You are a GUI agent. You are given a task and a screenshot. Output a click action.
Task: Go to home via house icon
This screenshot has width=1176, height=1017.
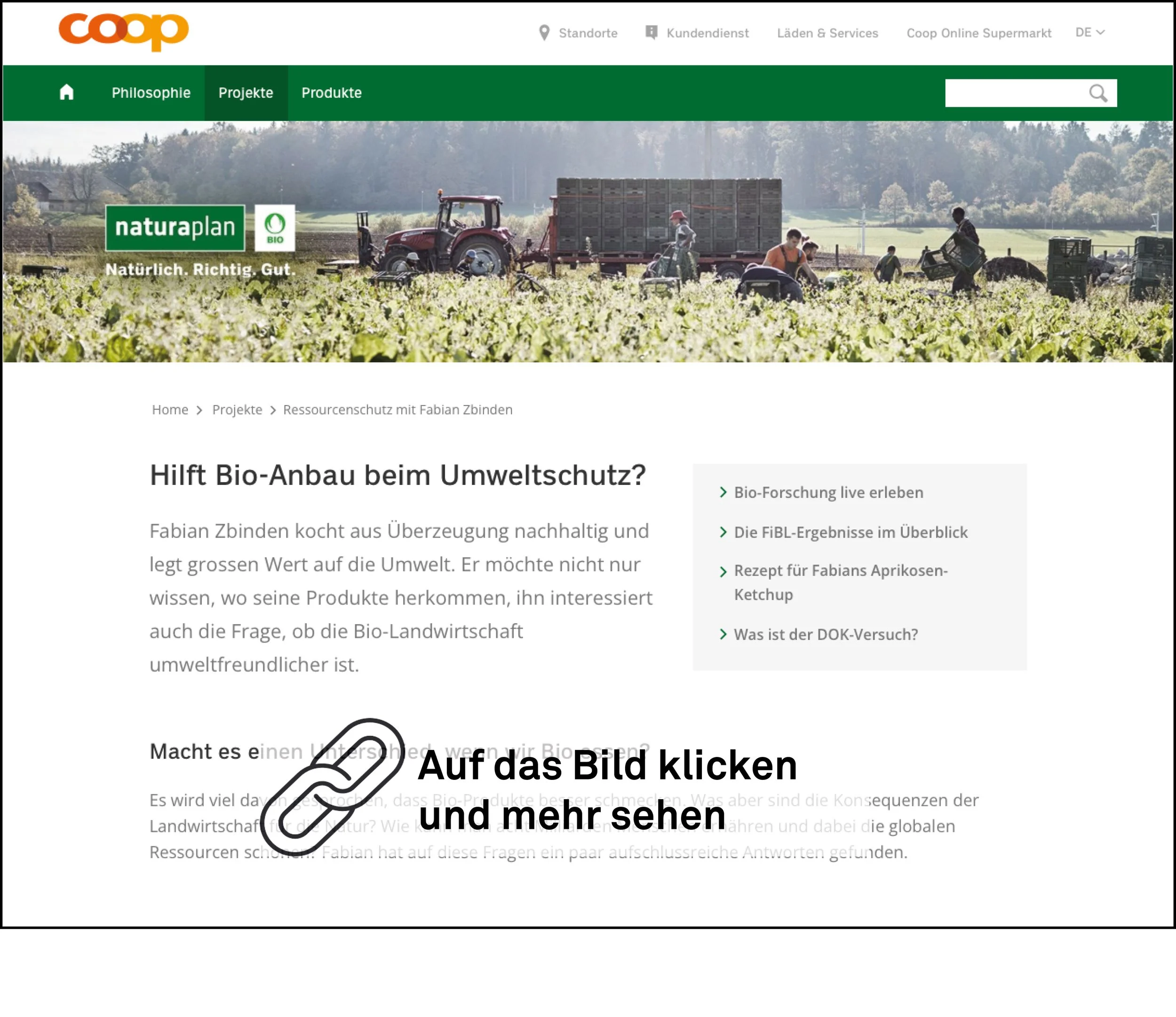click(66, 92)
